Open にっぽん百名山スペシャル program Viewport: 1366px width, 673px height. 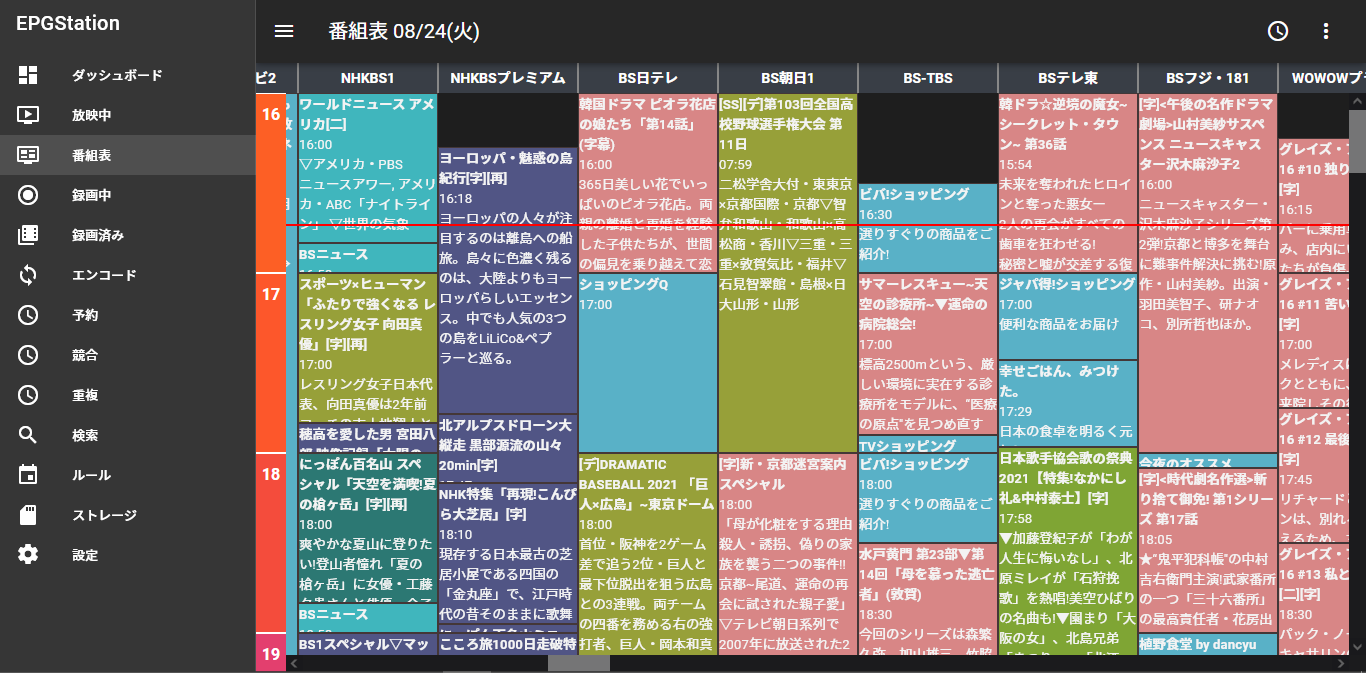tap(368, 528)
